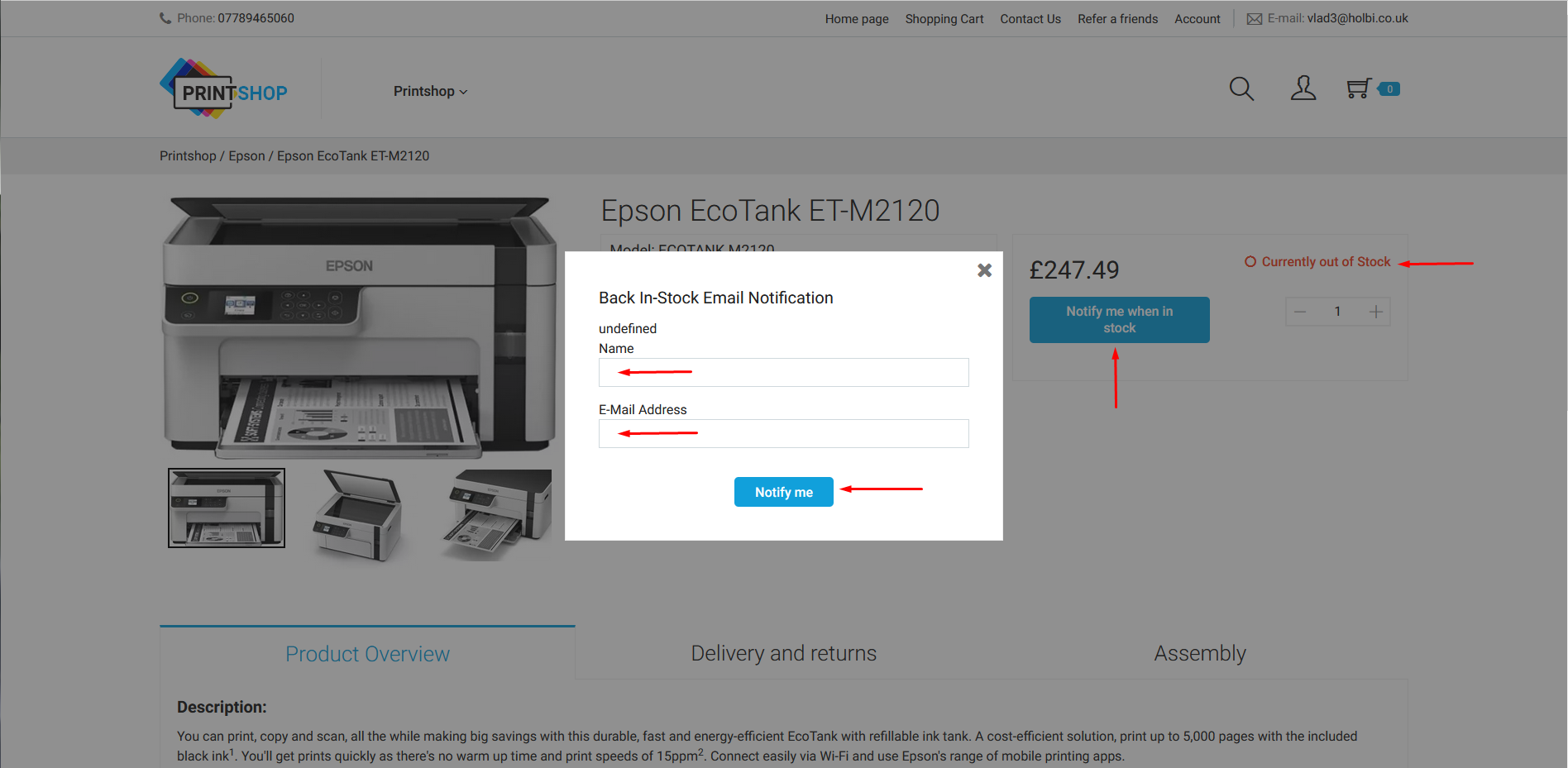The image size is (1568, 768).
Task: Click the Description: heading
Action: tap(222, 707)
